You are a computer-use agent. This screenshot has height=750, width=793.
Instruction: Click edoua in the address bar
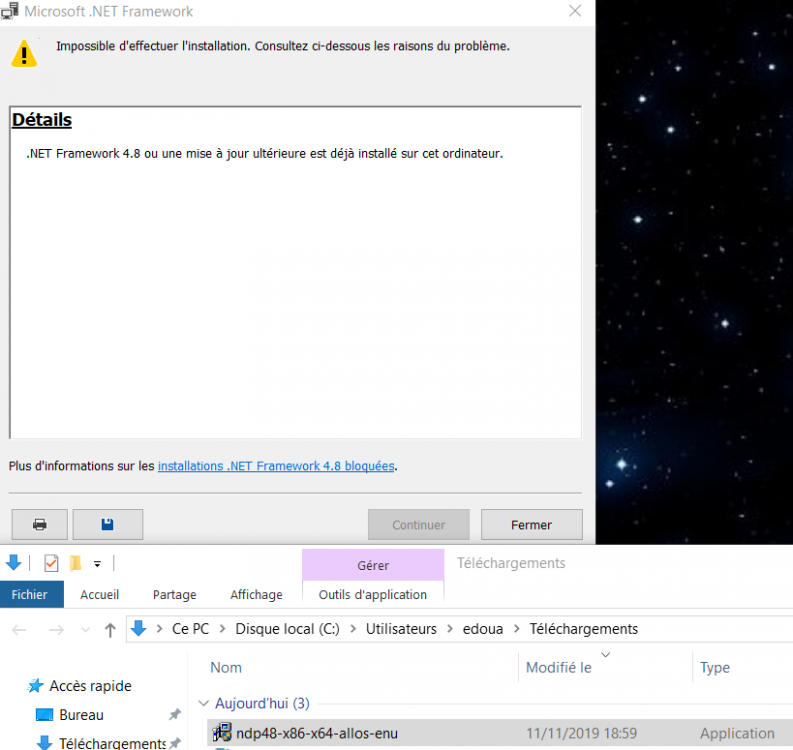coord(483,629)
